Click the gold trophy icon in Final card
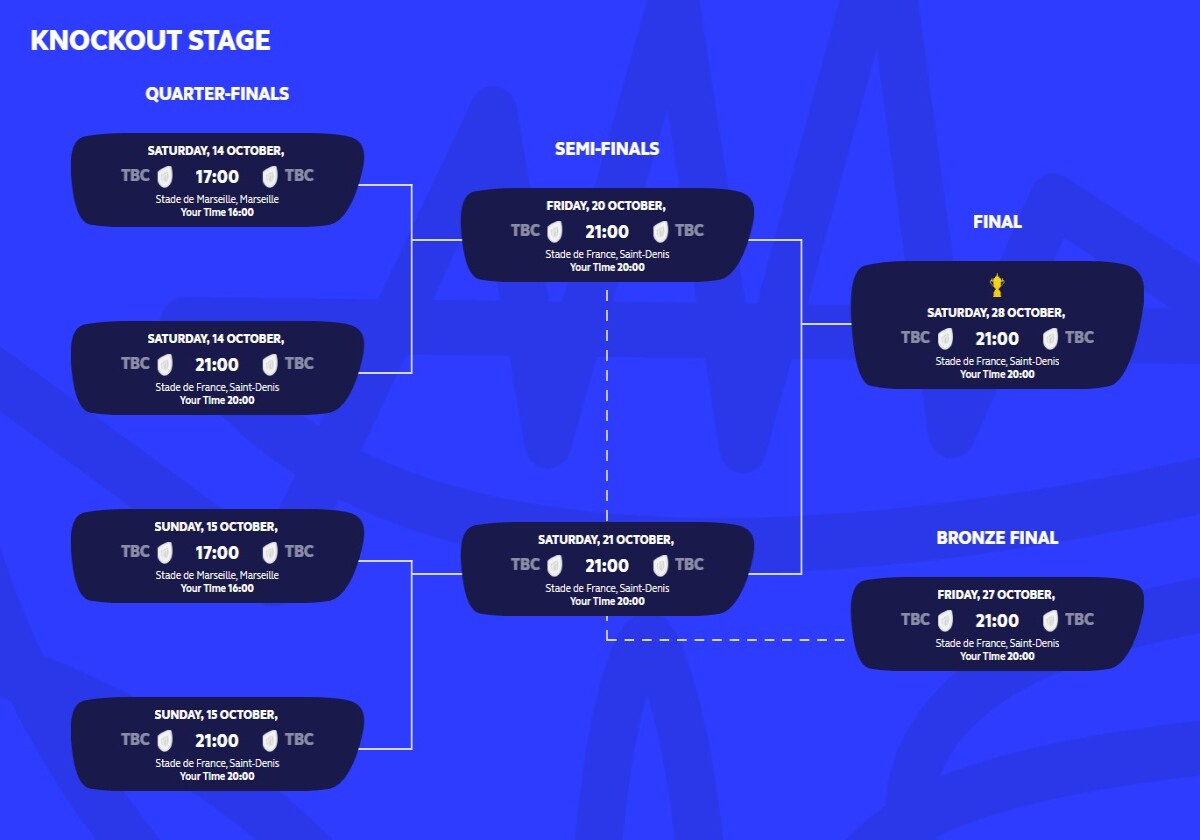 [997, 286]
